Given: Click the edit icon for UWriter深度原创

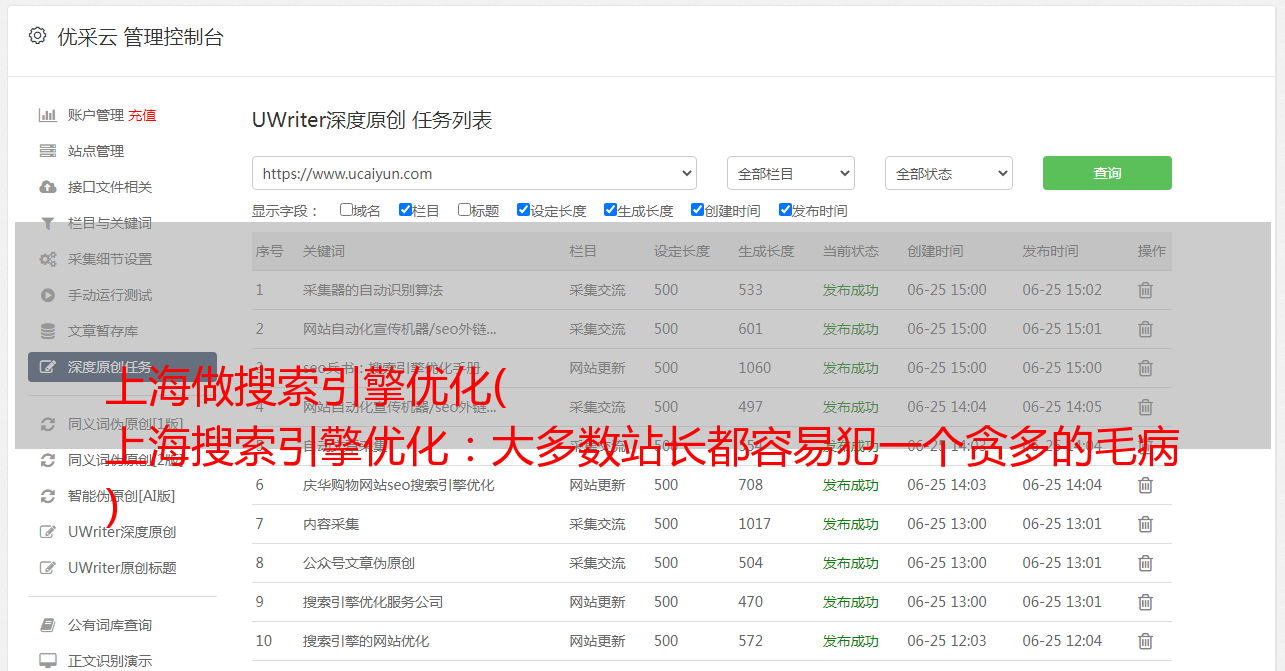Looking at the screenshot, I should (47, 532).
